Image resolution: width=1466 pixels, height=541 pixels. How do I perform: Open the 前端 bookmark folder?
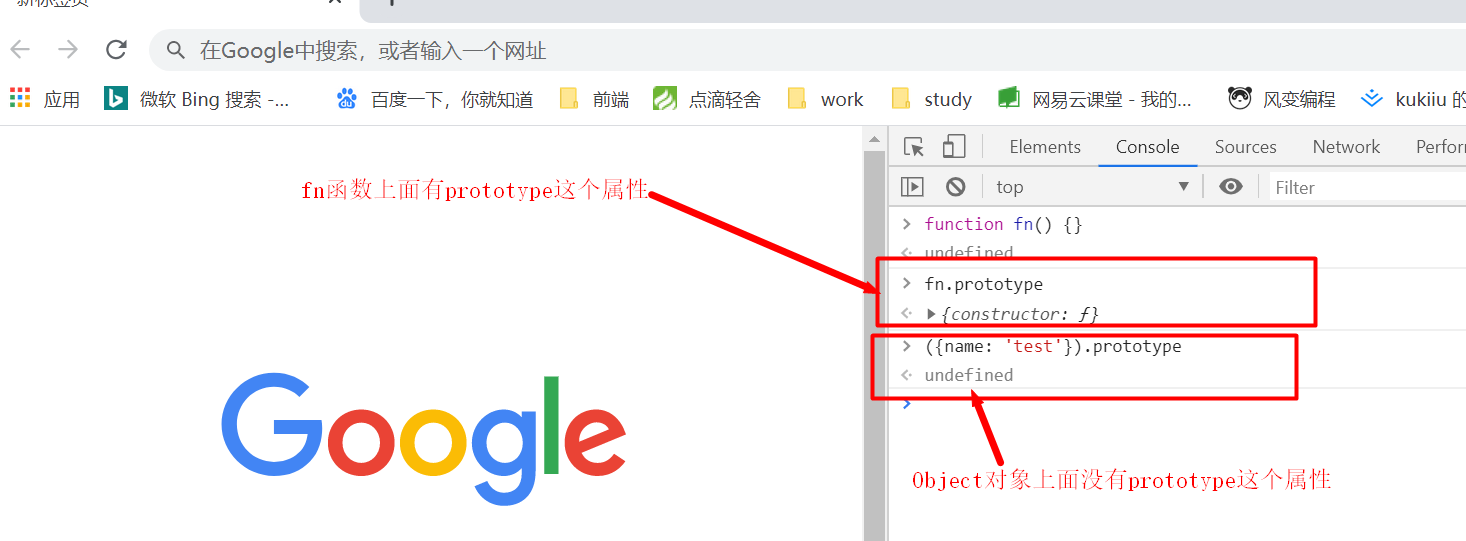(x=594, y=99)
